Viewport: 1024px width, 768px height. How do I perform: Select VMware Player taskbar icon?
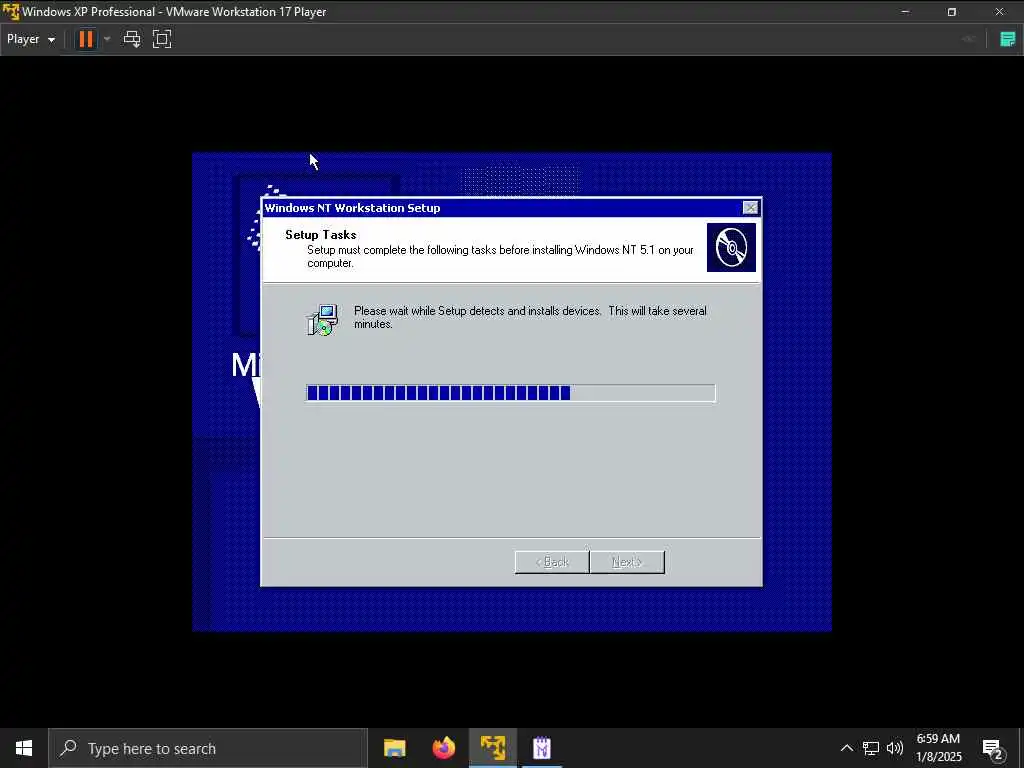(x=493, y=748)
